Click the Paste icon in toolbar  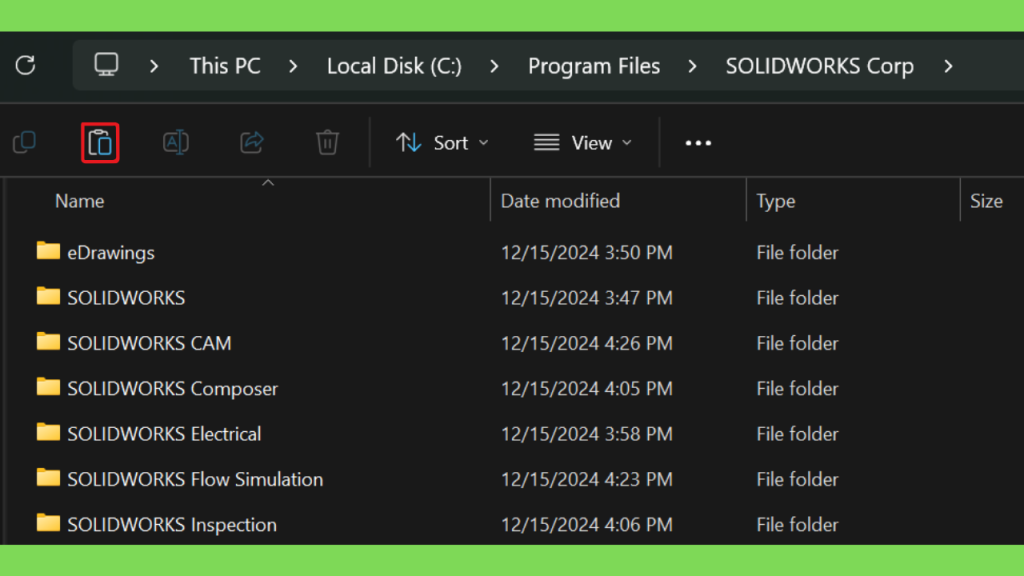pos(100,142)
